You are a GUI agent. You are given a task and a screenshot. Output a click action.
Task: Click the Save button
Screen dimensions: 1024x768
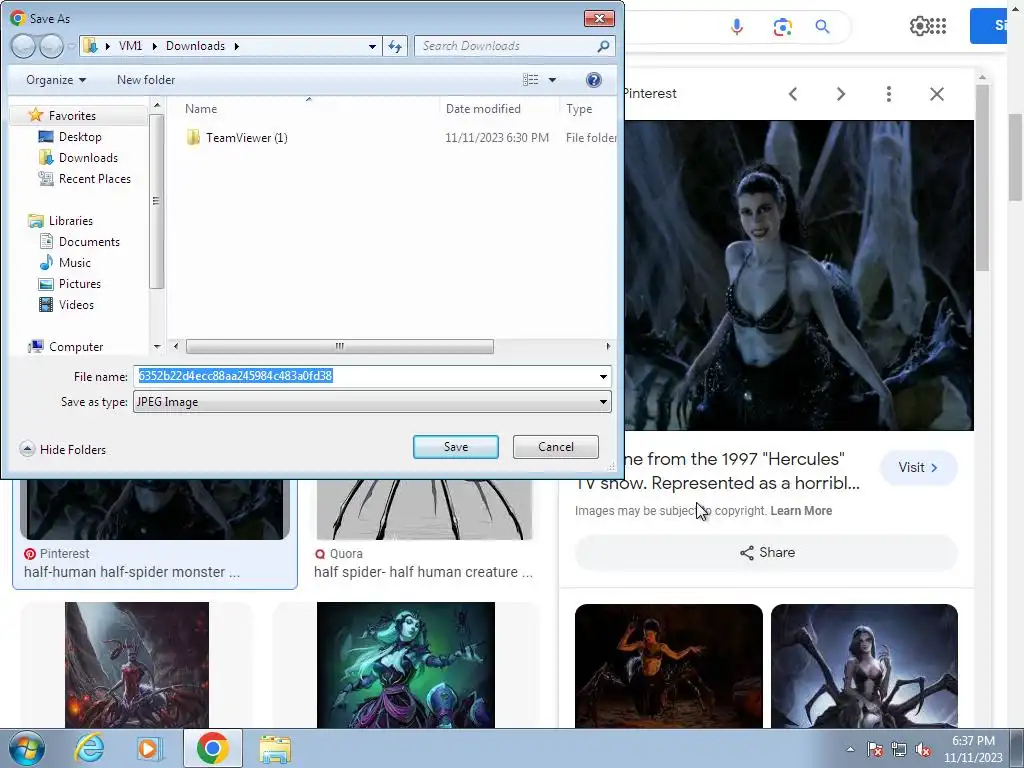pyautogui.click(x=455, y=447)
